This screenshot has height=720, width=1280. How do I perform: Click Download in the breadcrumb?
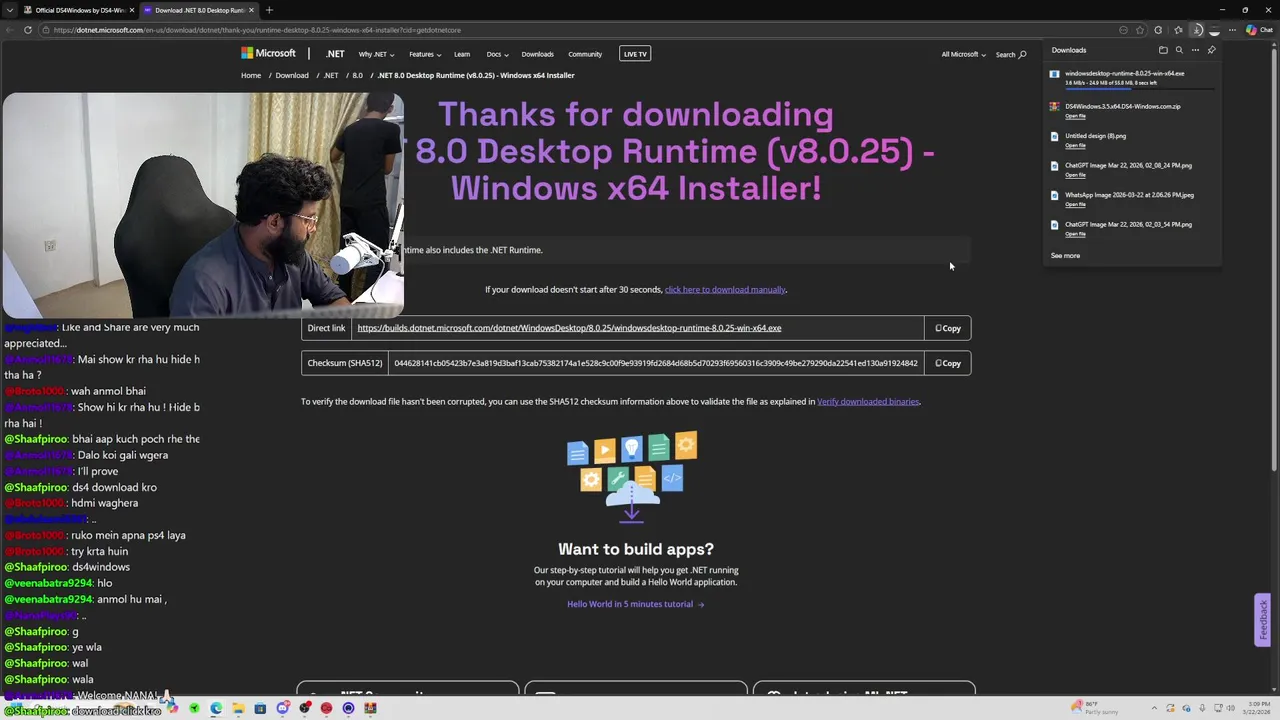click(292, 75)
